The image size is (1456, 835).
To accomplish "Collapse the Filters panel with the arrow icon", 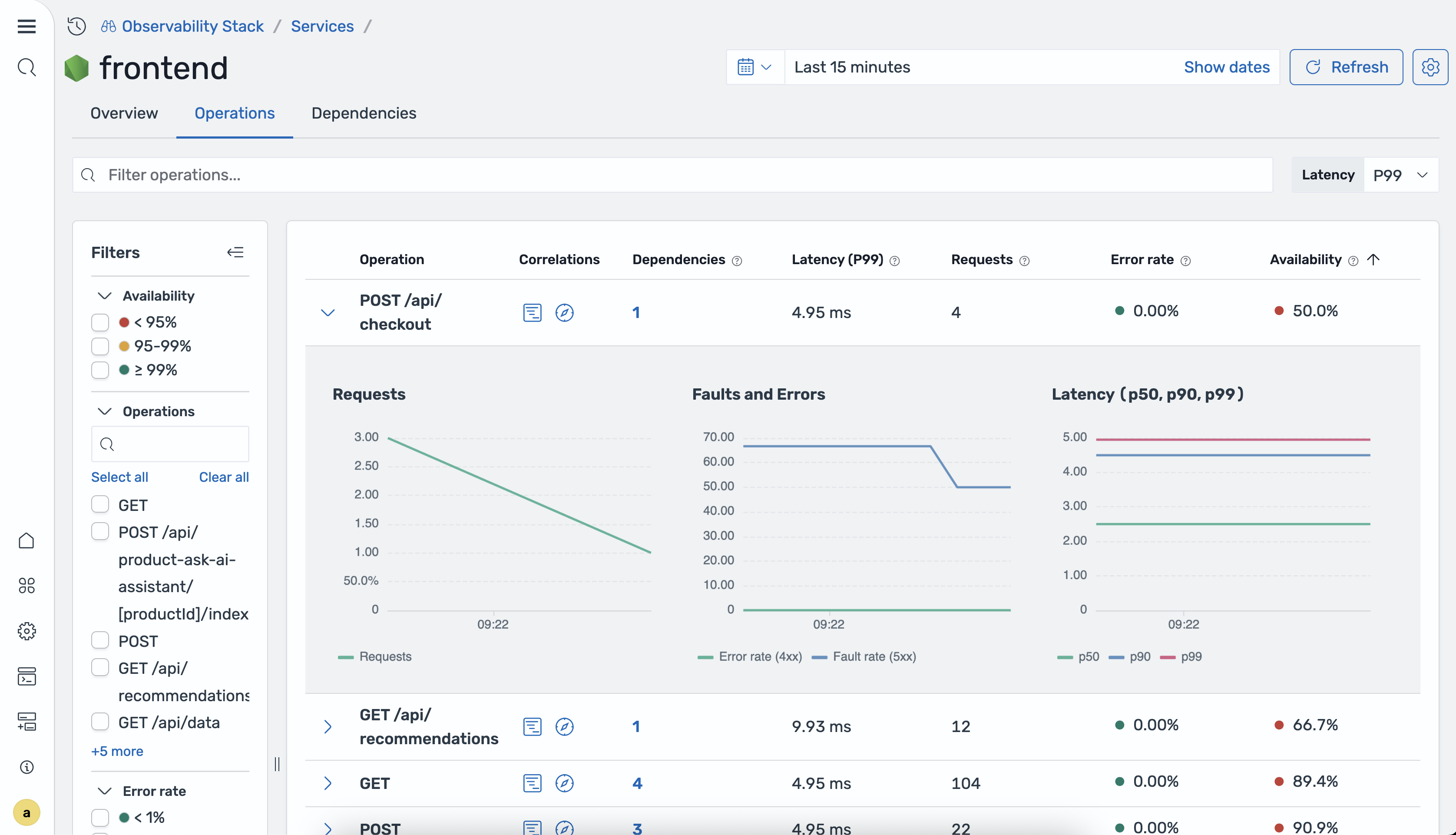I will pos(235,252).
